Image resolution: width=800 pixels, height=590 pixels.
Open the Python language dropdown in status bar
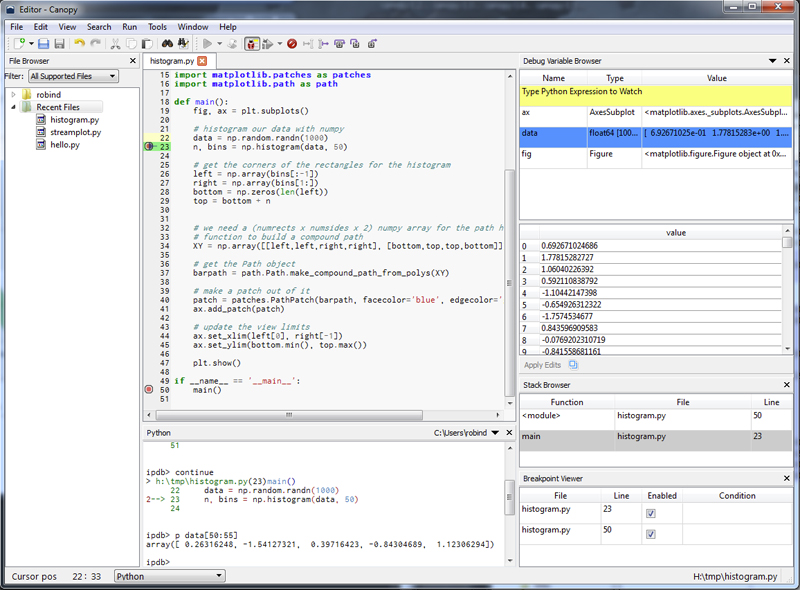click(169, 576)
